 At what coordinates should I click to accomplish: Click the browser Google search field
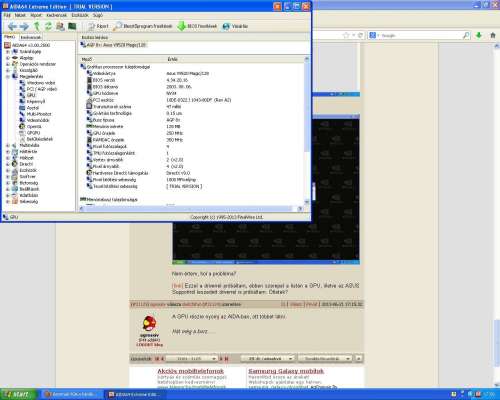tap(420, 35)
